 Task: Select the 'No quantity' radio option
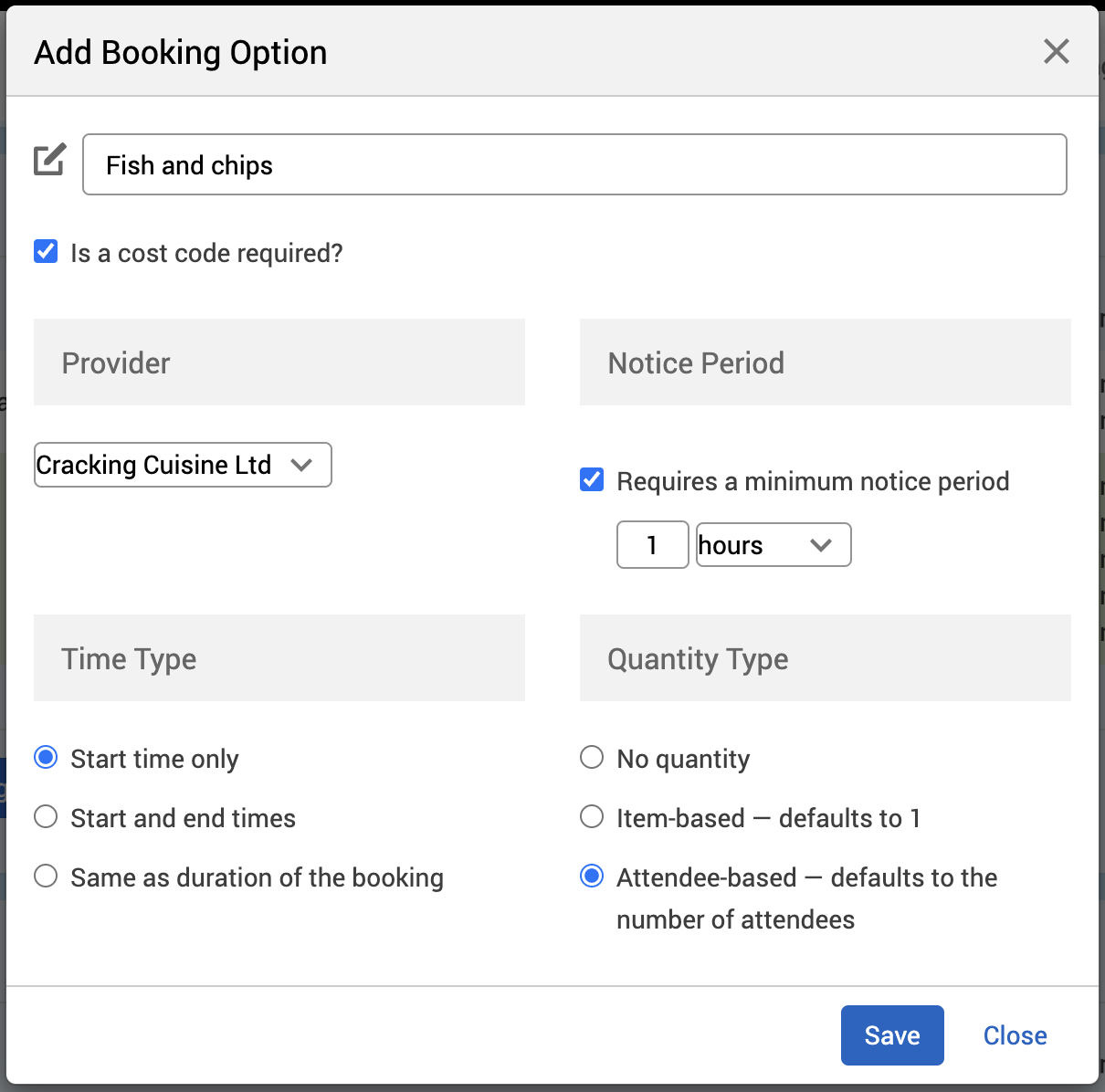(592, 758)
